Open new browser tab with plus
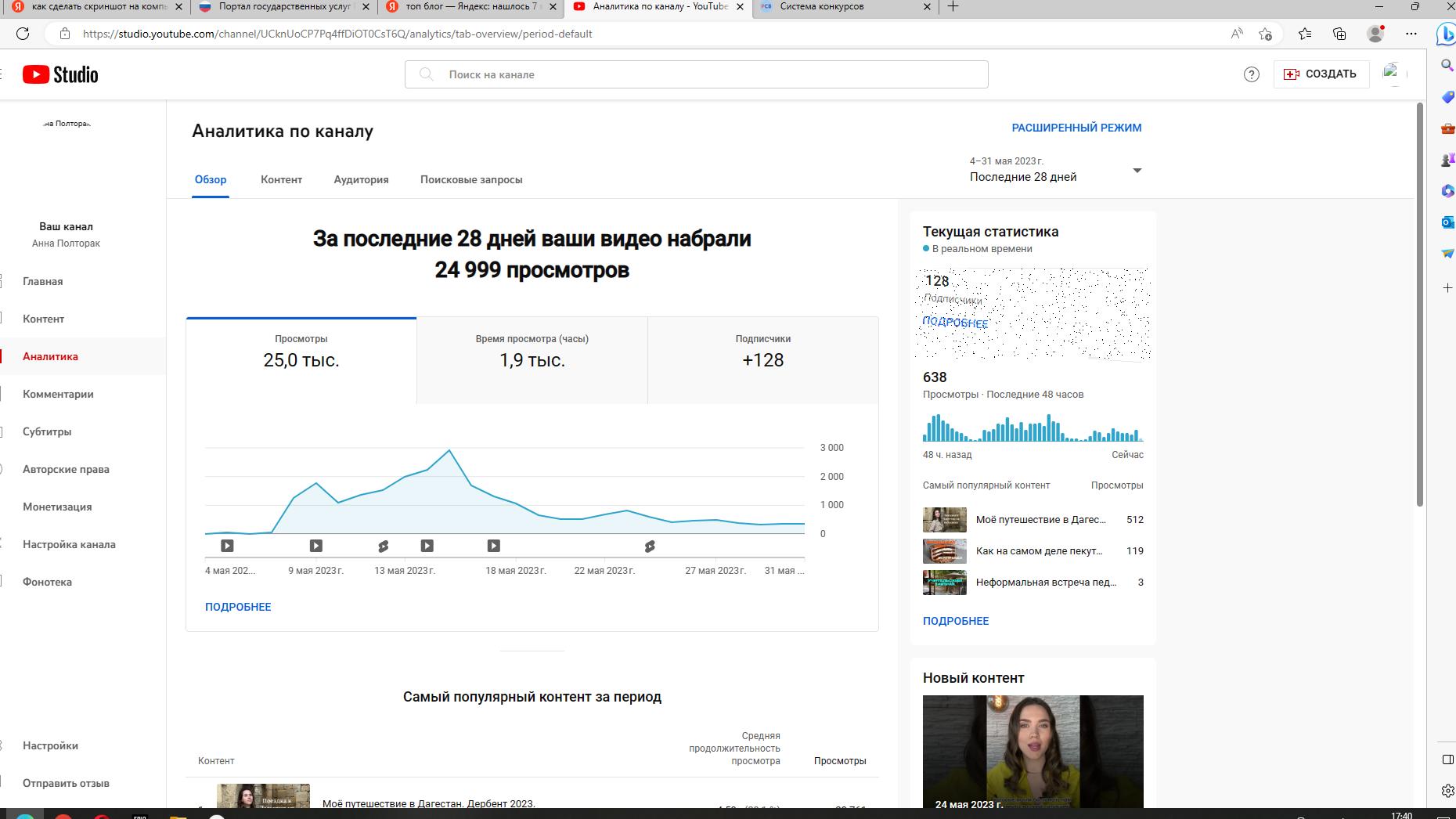Image resolution: width=1456 pixels, height=819 pixels. coord(953,6)
